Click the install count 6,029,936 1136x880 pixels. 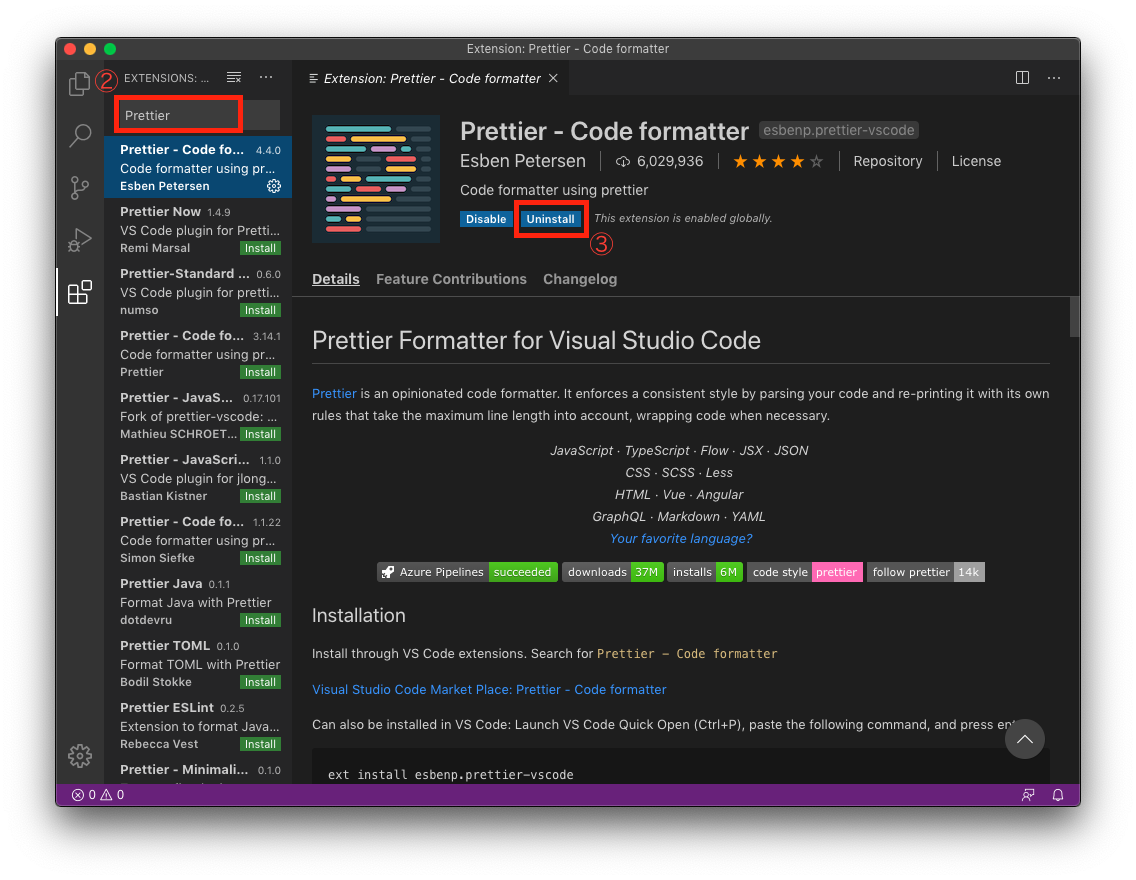coord(660,162)
